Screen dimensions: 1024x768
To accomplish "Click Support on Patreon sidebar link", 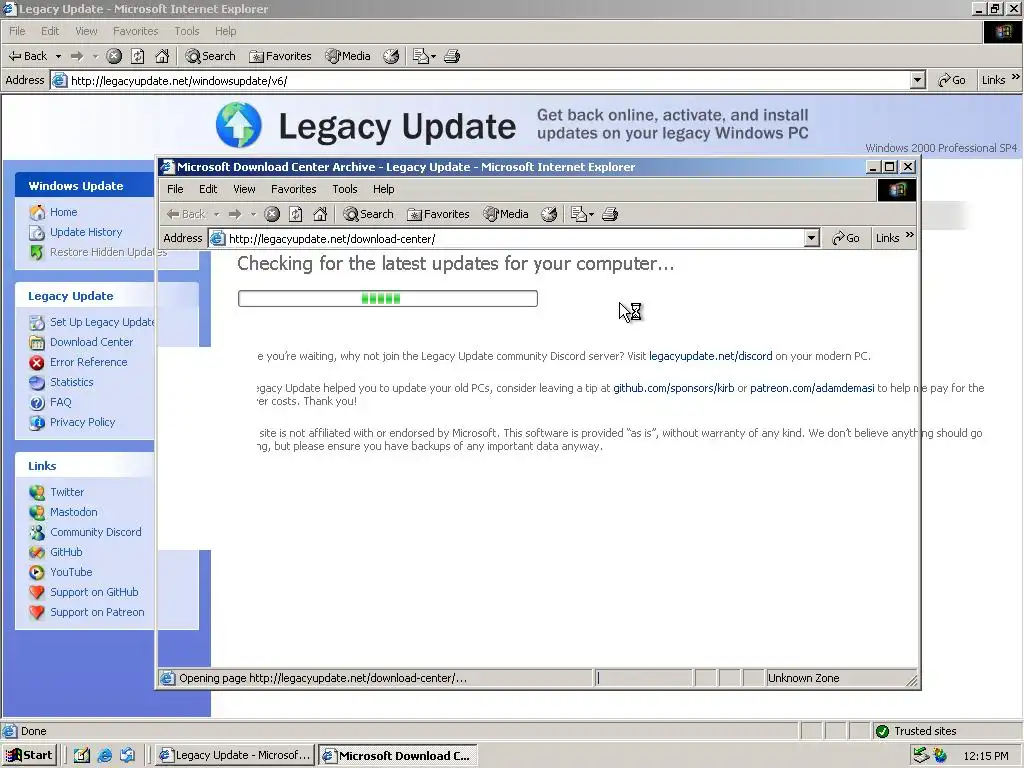I will [x=97, y=612].
